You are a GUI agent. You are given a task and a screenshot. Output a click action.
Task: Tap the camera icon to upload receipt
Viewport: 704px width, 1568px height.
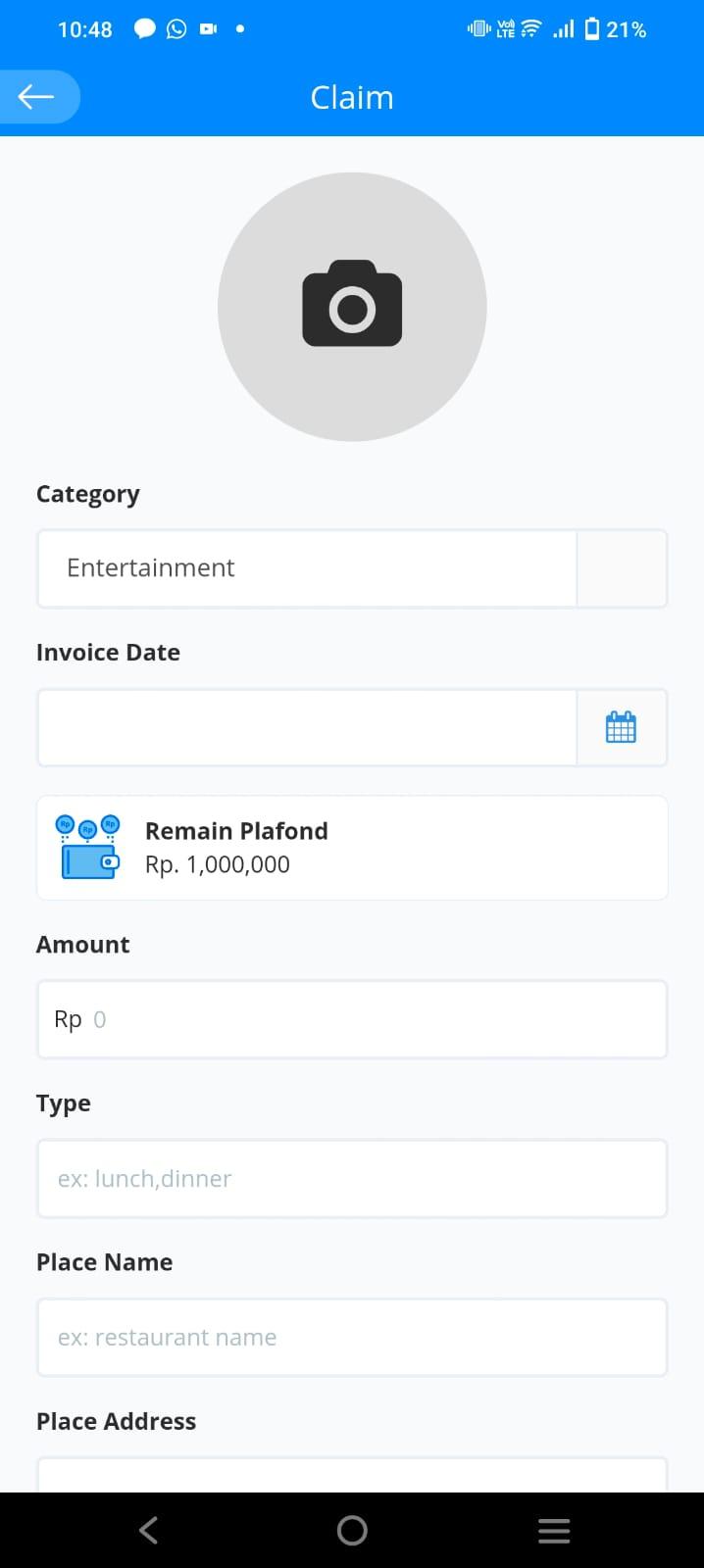point(352,304)
